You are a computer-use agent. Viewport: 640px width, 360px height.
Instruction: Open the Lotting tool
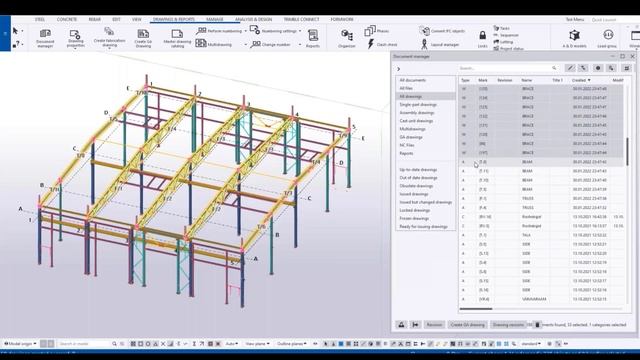503,42
